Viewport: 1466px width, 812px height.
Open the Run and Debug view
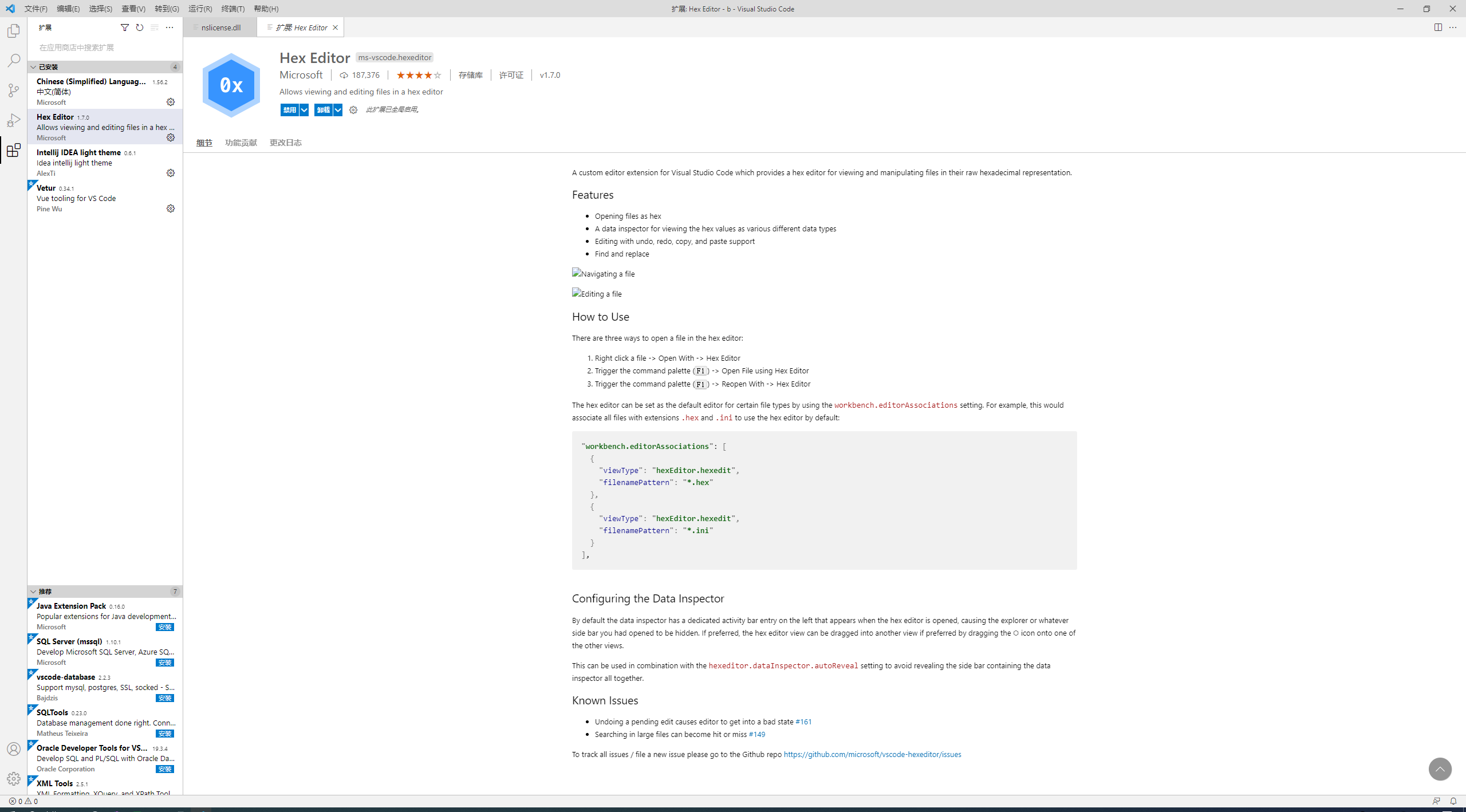point(14,120)
